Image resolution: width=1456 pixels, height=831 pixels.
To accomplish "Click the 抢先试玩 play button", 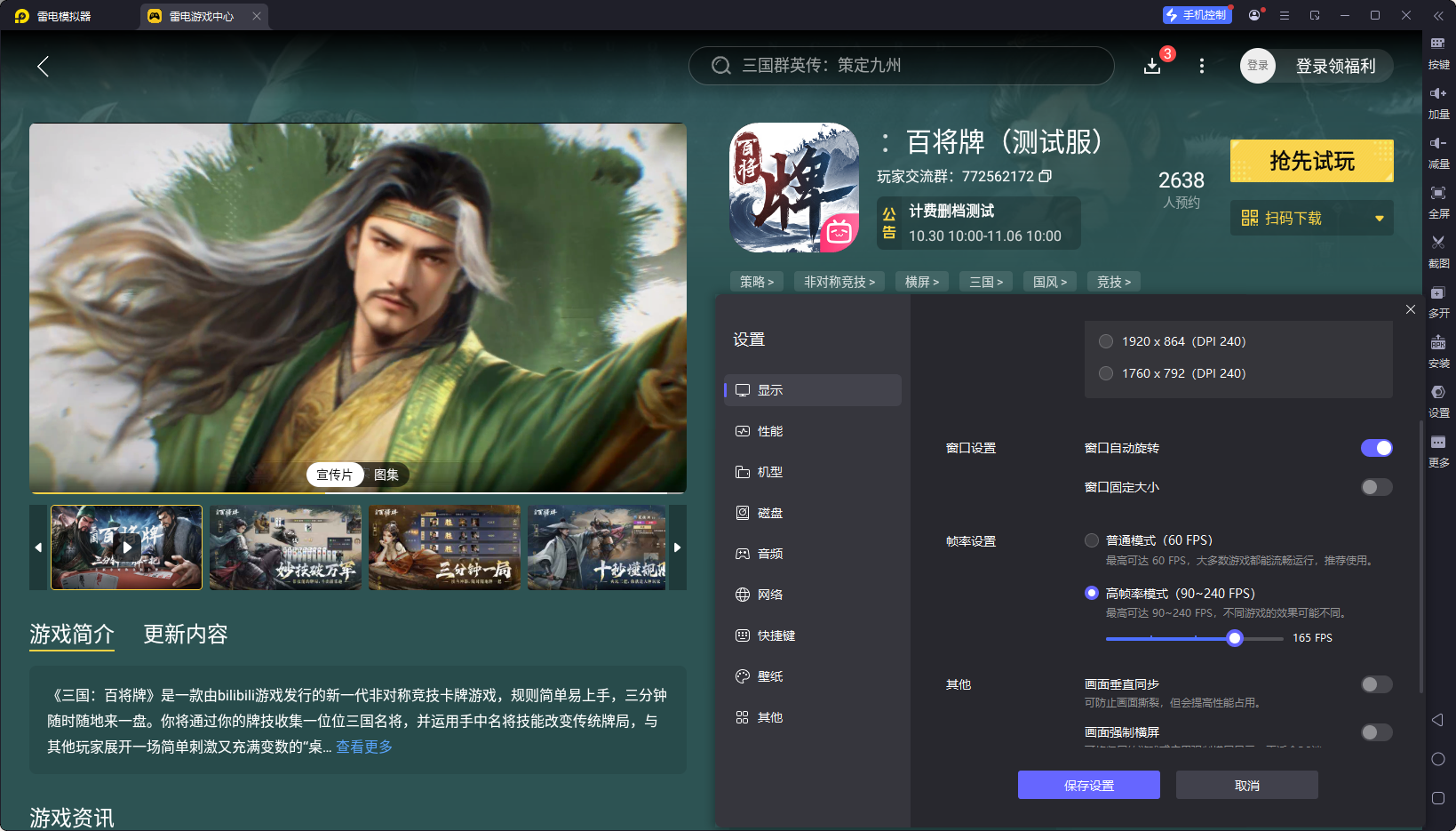I will pyautogui.click(x=1312, y=161).
